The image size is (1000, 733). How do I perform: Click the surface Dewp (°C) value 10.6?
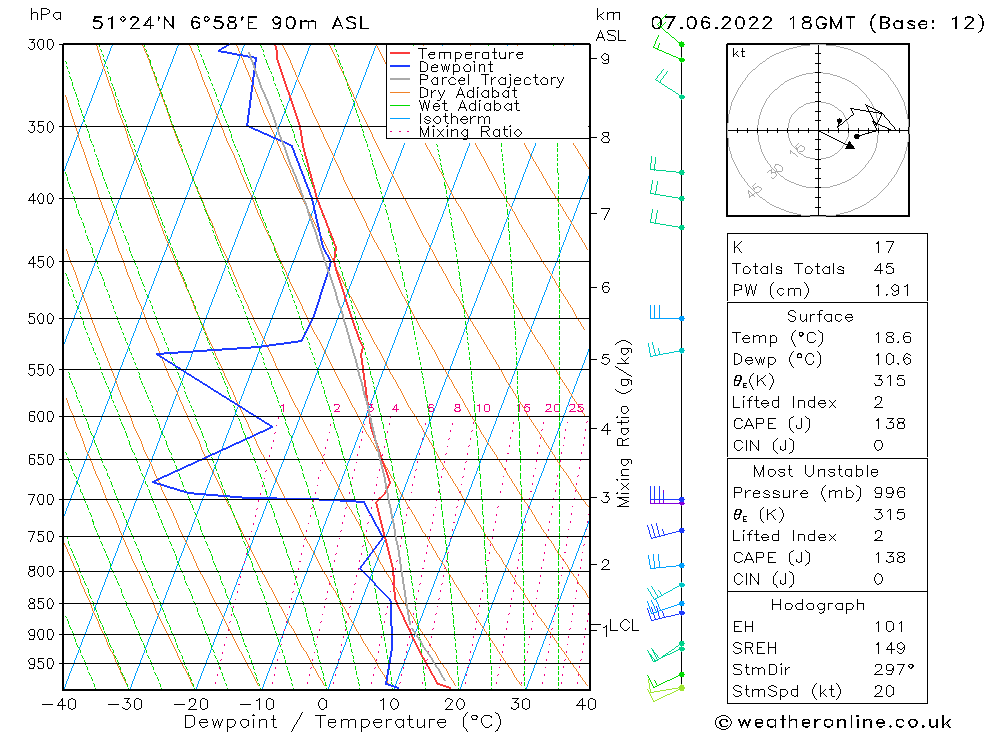[x=893, y=359]
